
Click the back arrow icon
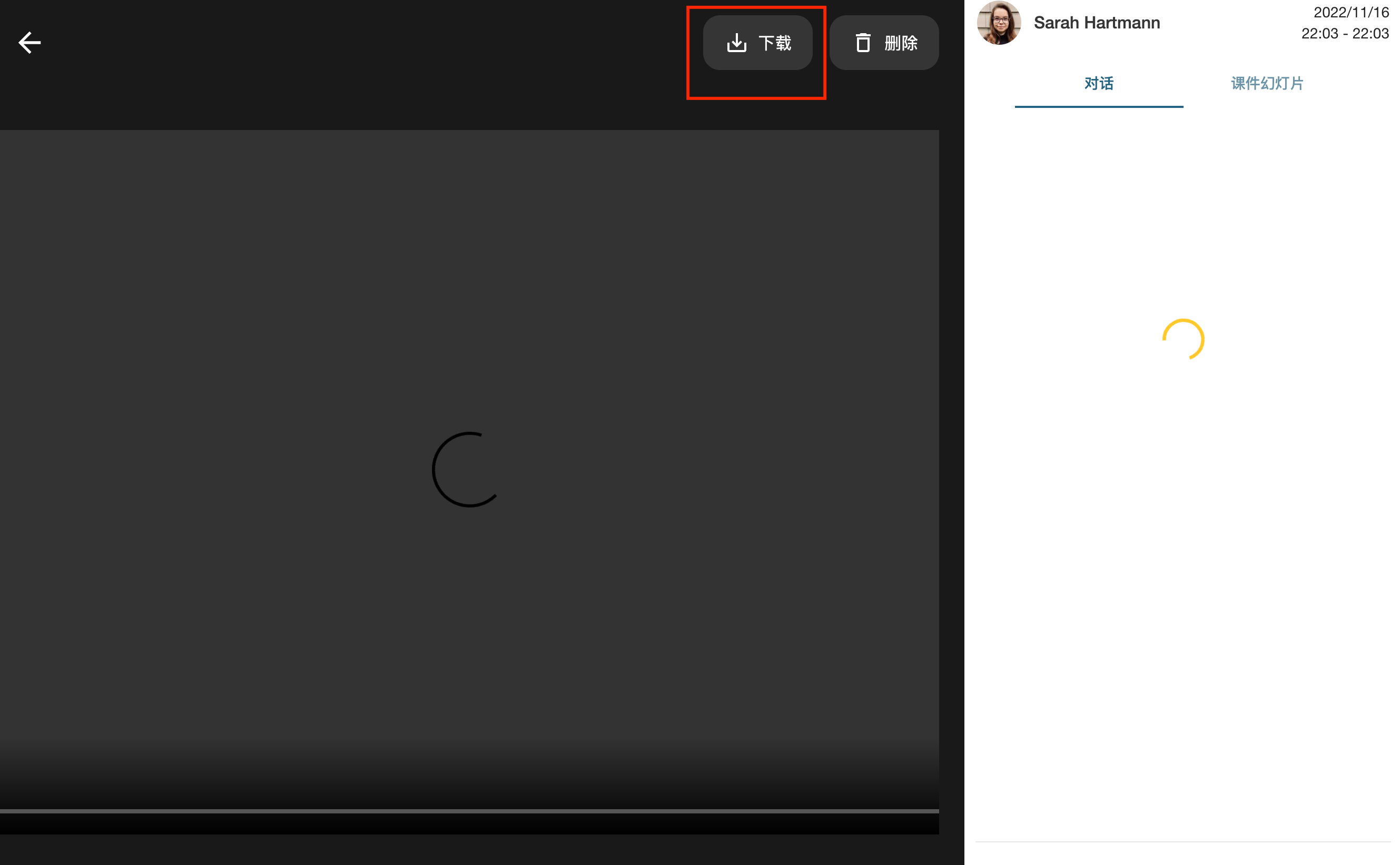29,42
